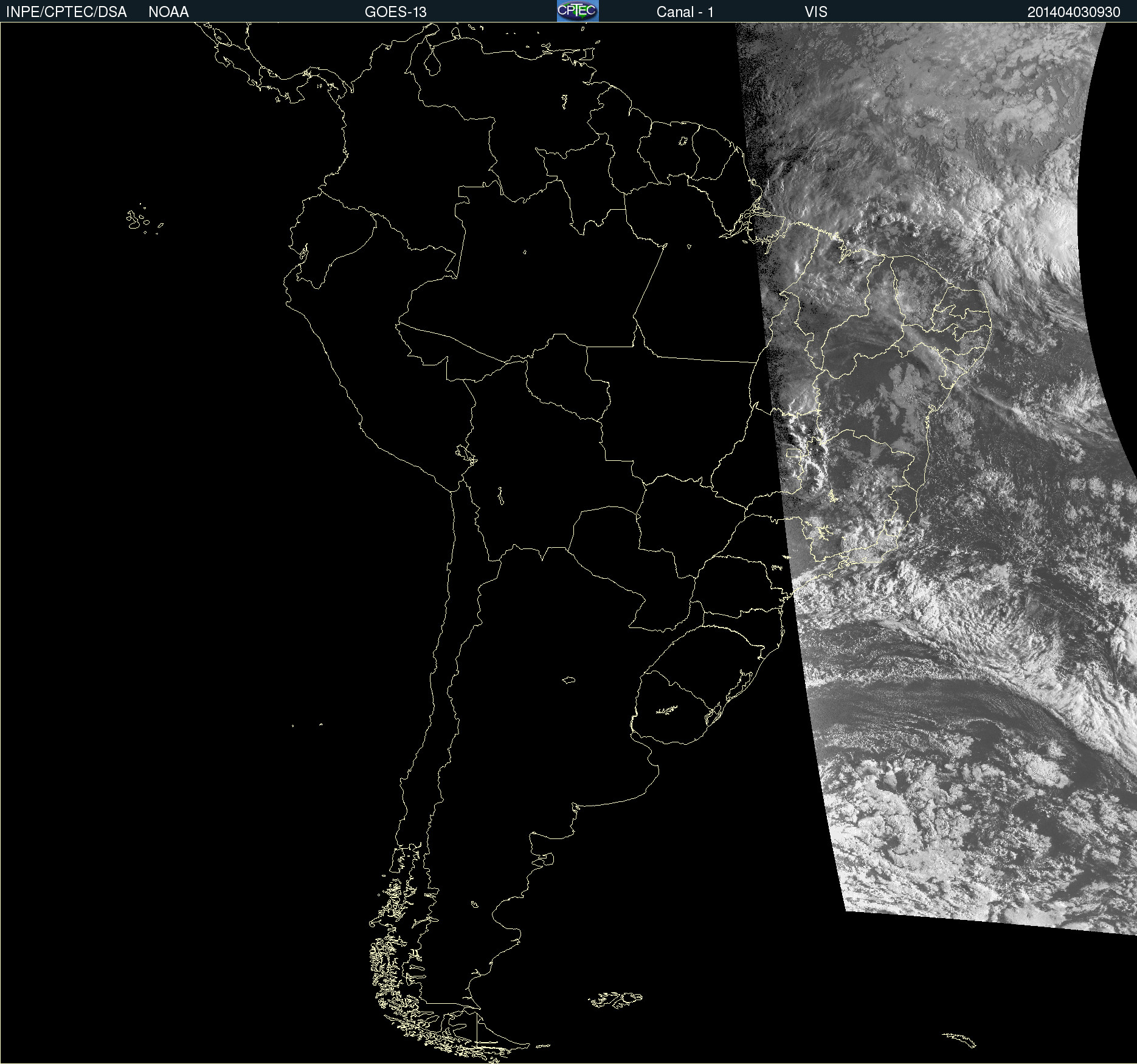Click the GOES-13 satellite label
This screenshot has height=1064, width=1137.
(x=395, y=12)
